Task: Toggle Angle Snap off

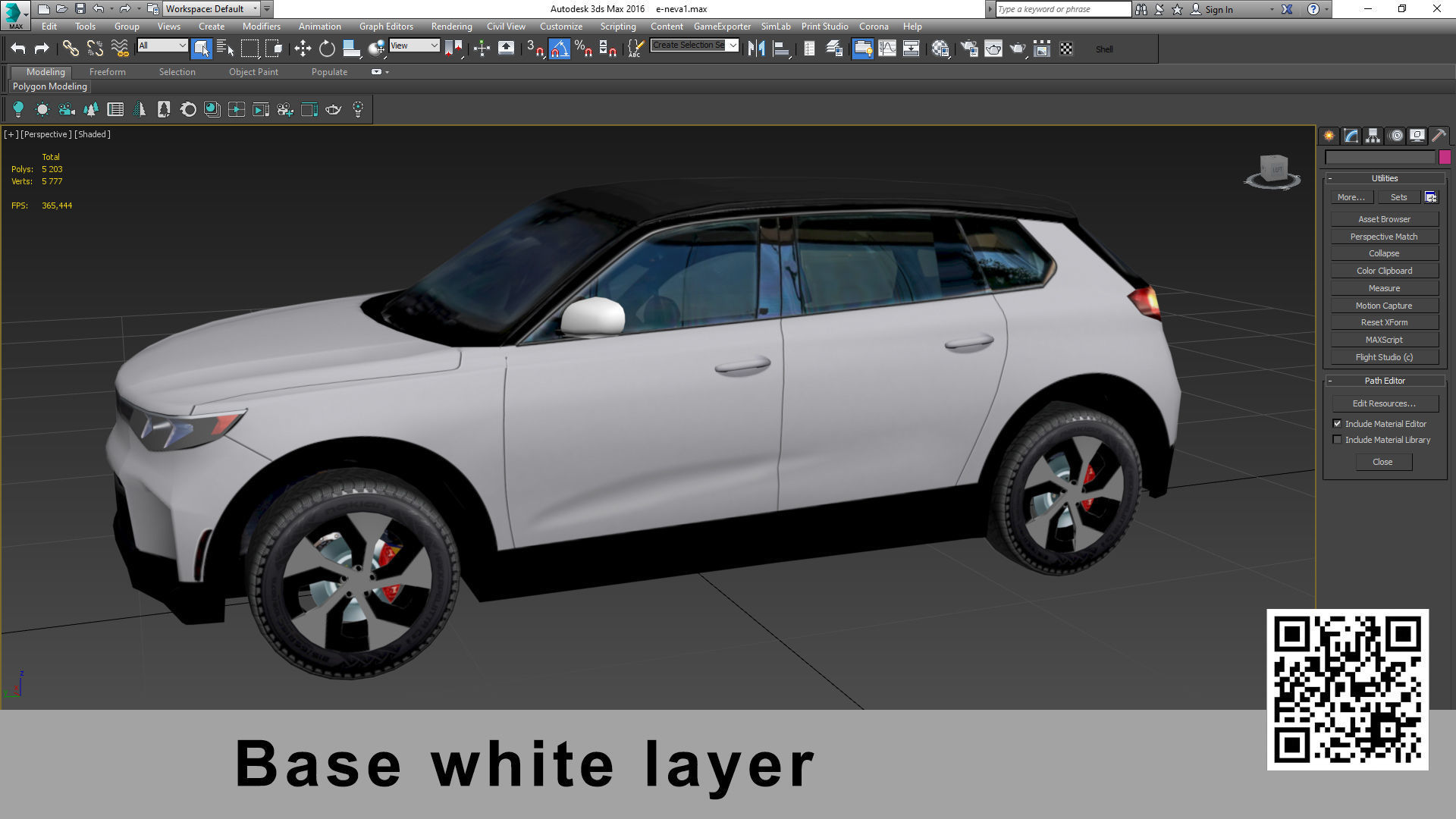Action: tap(559, 49)
